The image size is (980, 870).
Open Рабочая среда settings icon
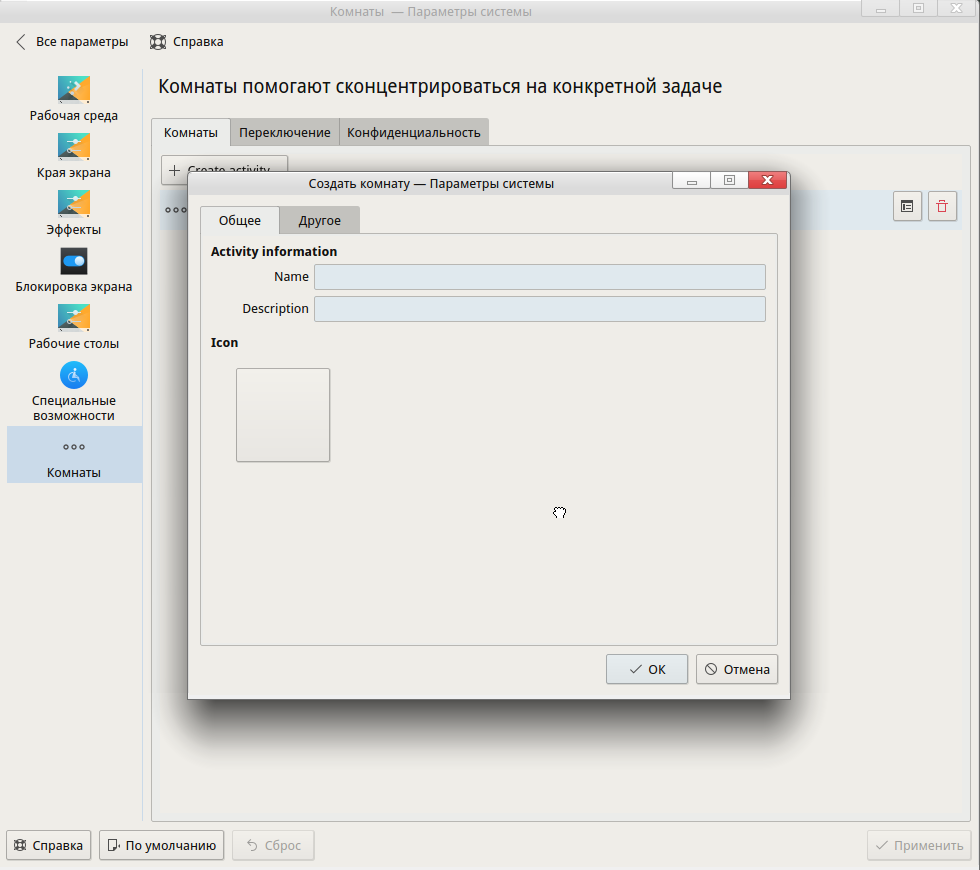[x=74, y=89]
